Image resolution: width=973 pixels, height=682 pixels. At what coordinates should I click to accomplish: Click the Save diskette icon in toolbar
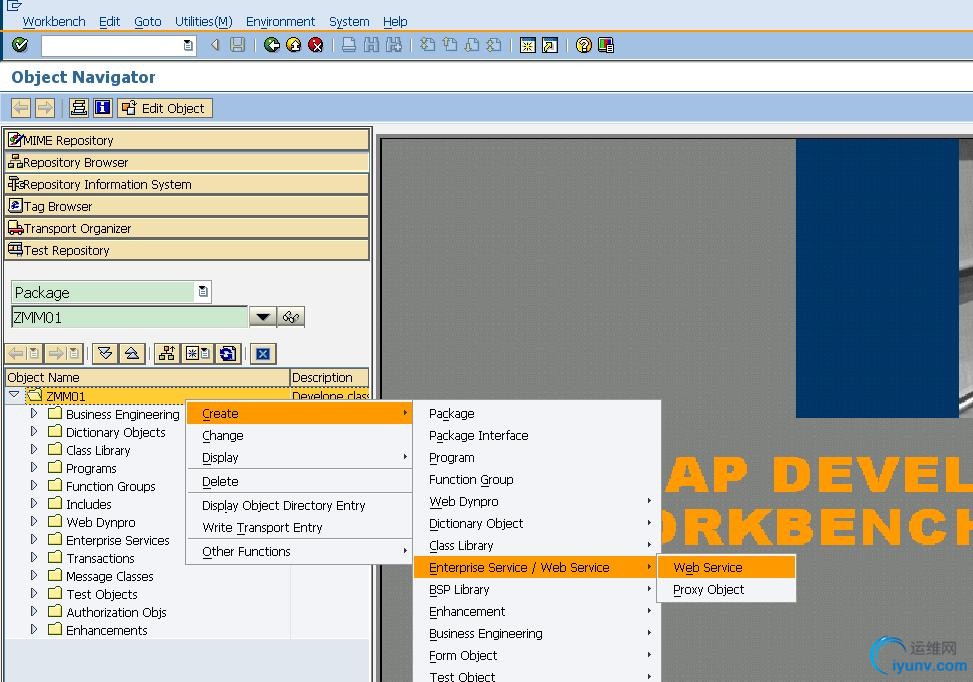pyautogui.click(x=238, y=45)
